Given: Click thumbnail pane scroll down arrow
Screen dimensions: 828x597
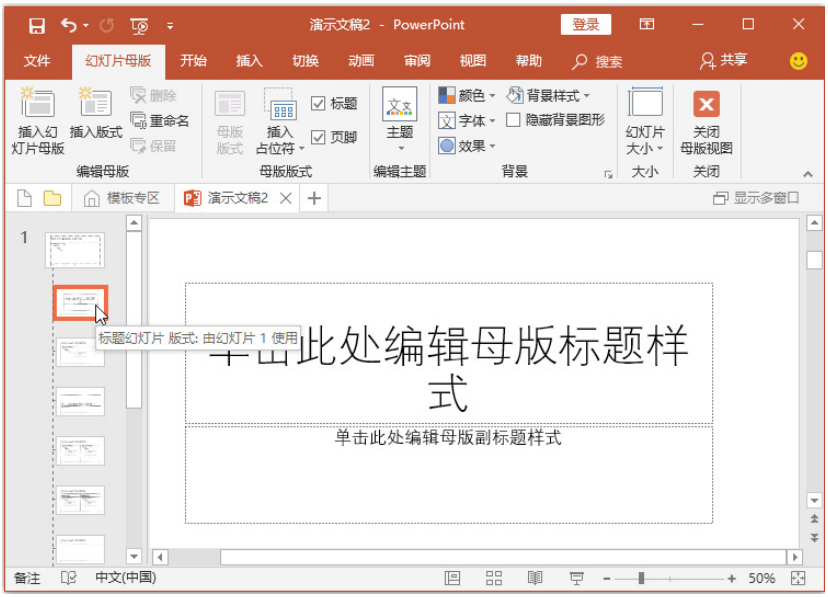Looking at the screenshot, I should [134, 556].
